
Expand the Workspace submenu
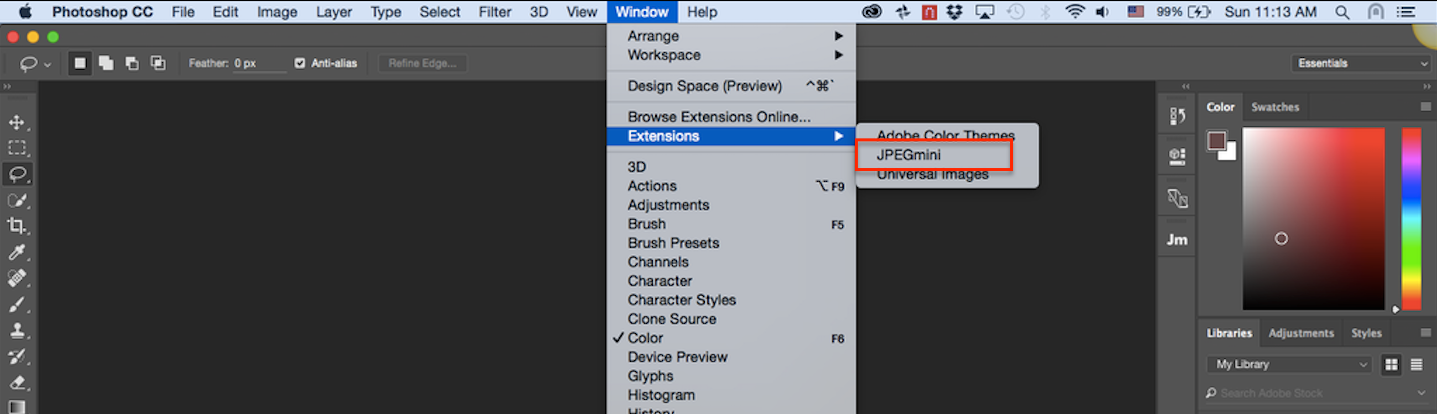pos(731,55)
